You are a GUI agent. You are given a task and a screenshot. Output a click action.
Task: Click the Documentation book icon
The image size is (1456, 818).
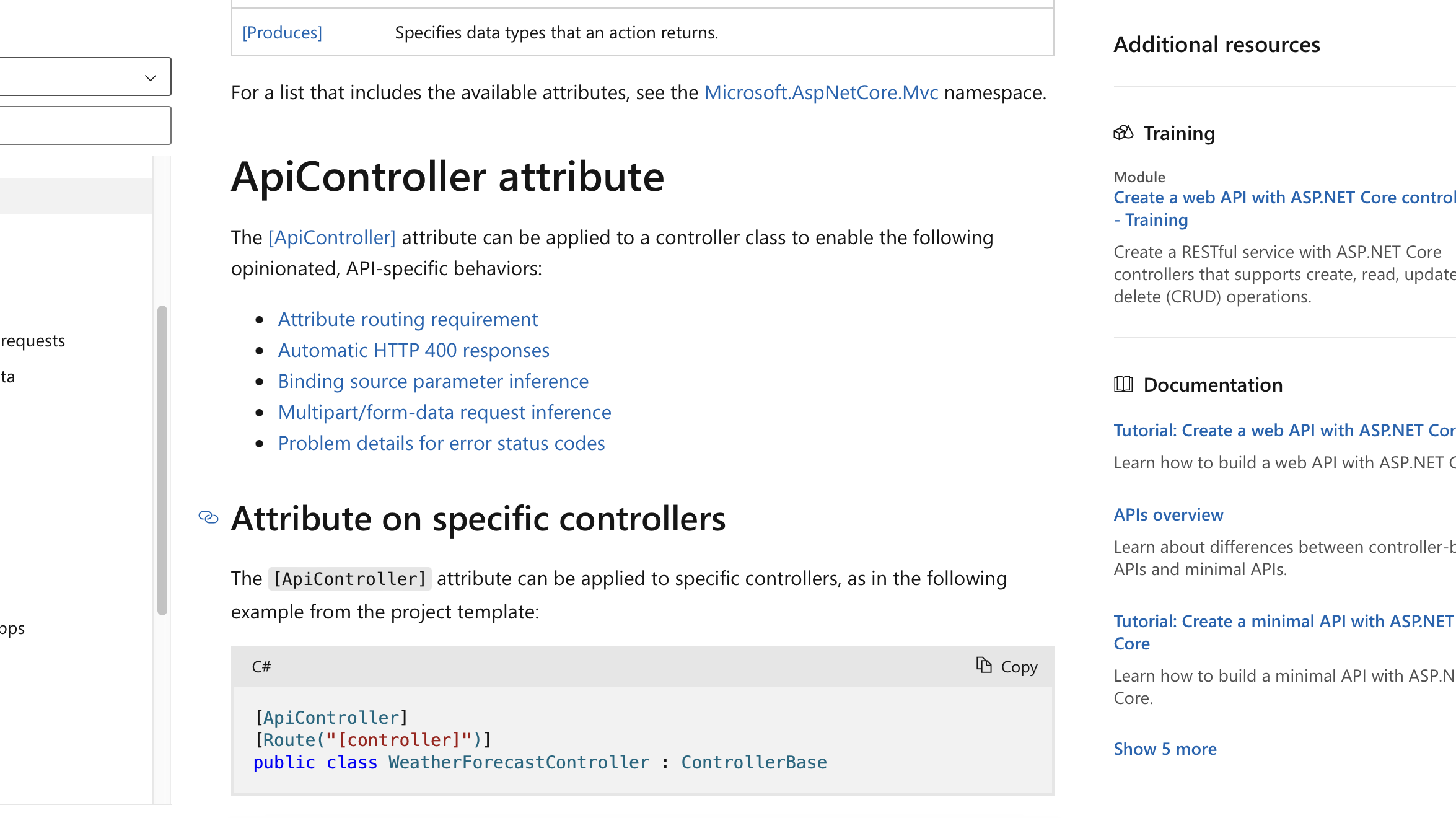(1123, 385)
